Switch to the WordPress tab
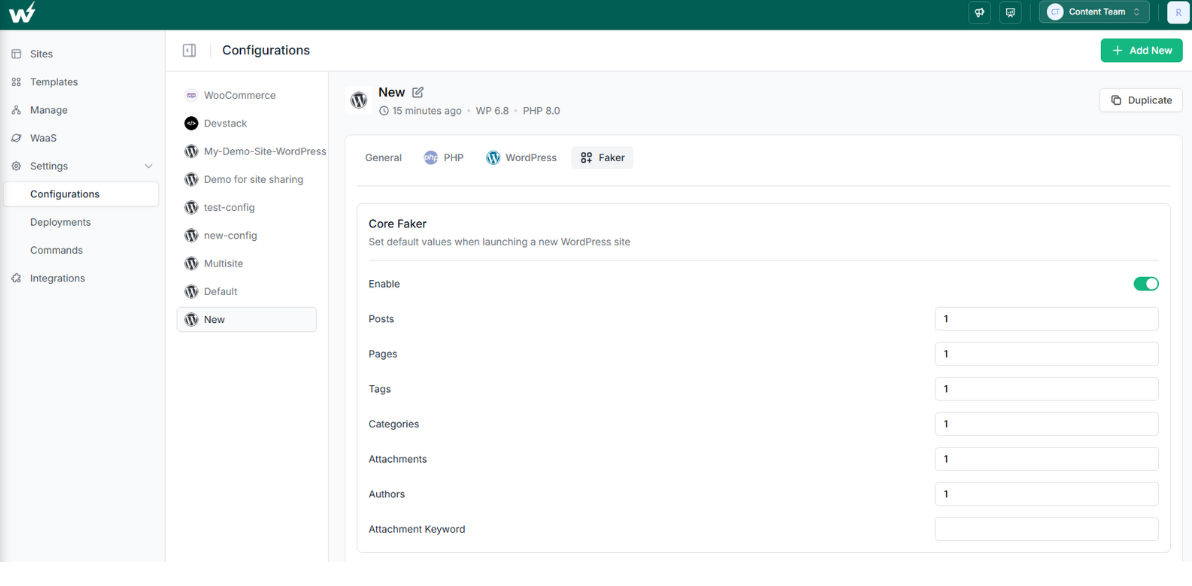 pyautogui.click(x=522, y=157)
